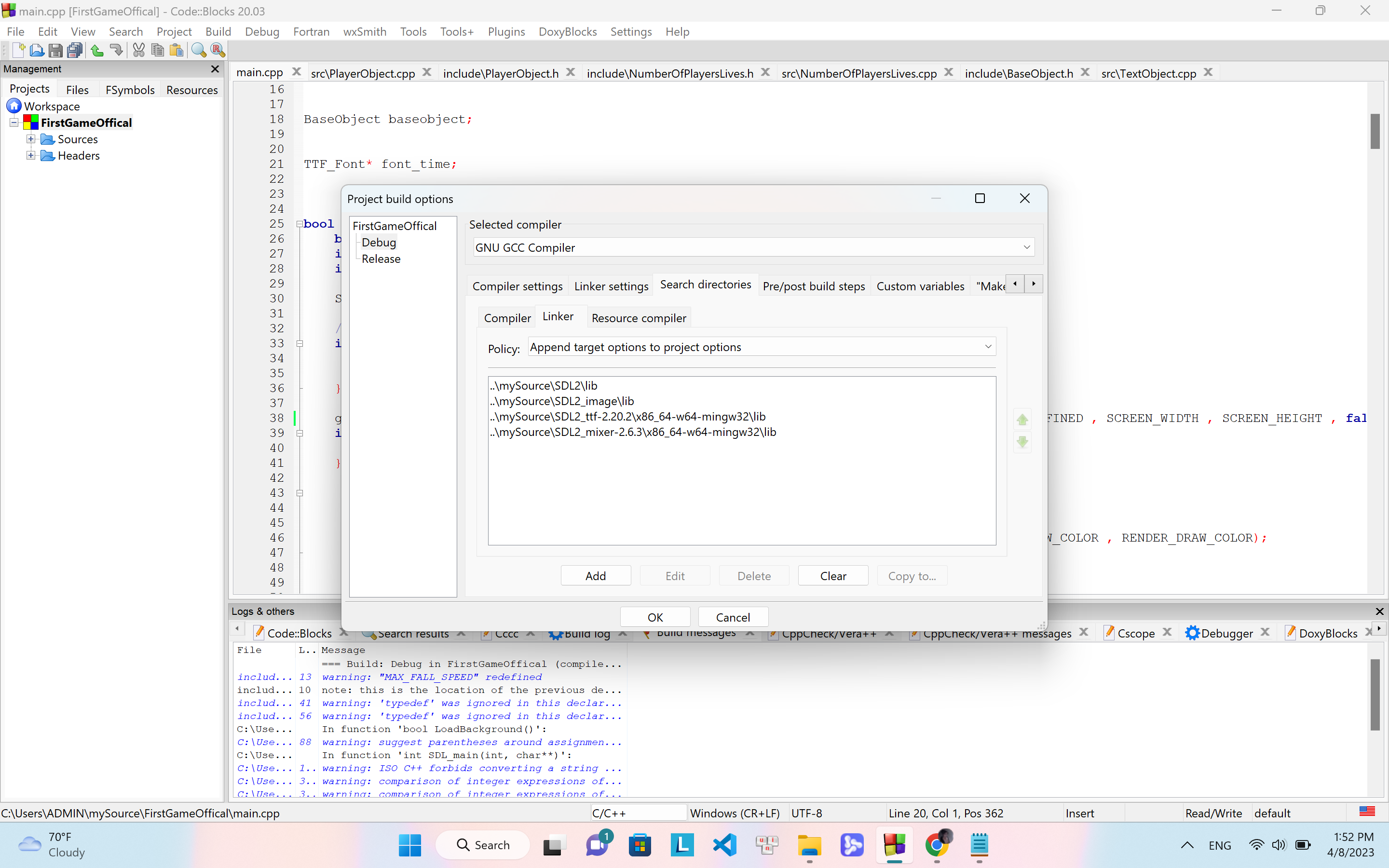Switch to Compiler settings tab

(517, 286)
